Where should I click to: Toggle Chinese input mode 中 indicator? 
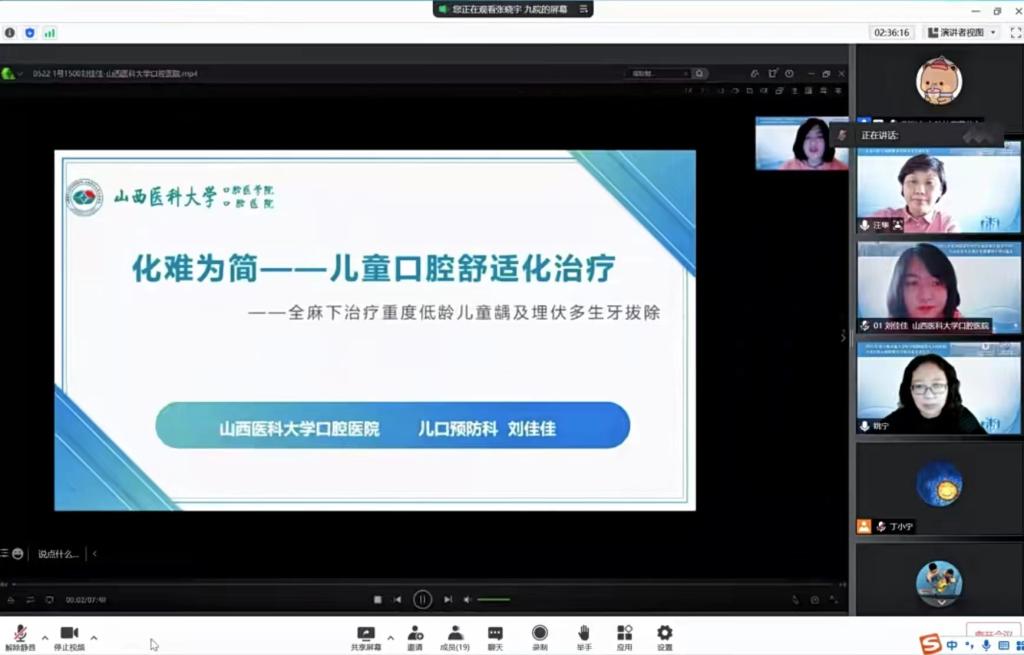[x=952, y=645]
